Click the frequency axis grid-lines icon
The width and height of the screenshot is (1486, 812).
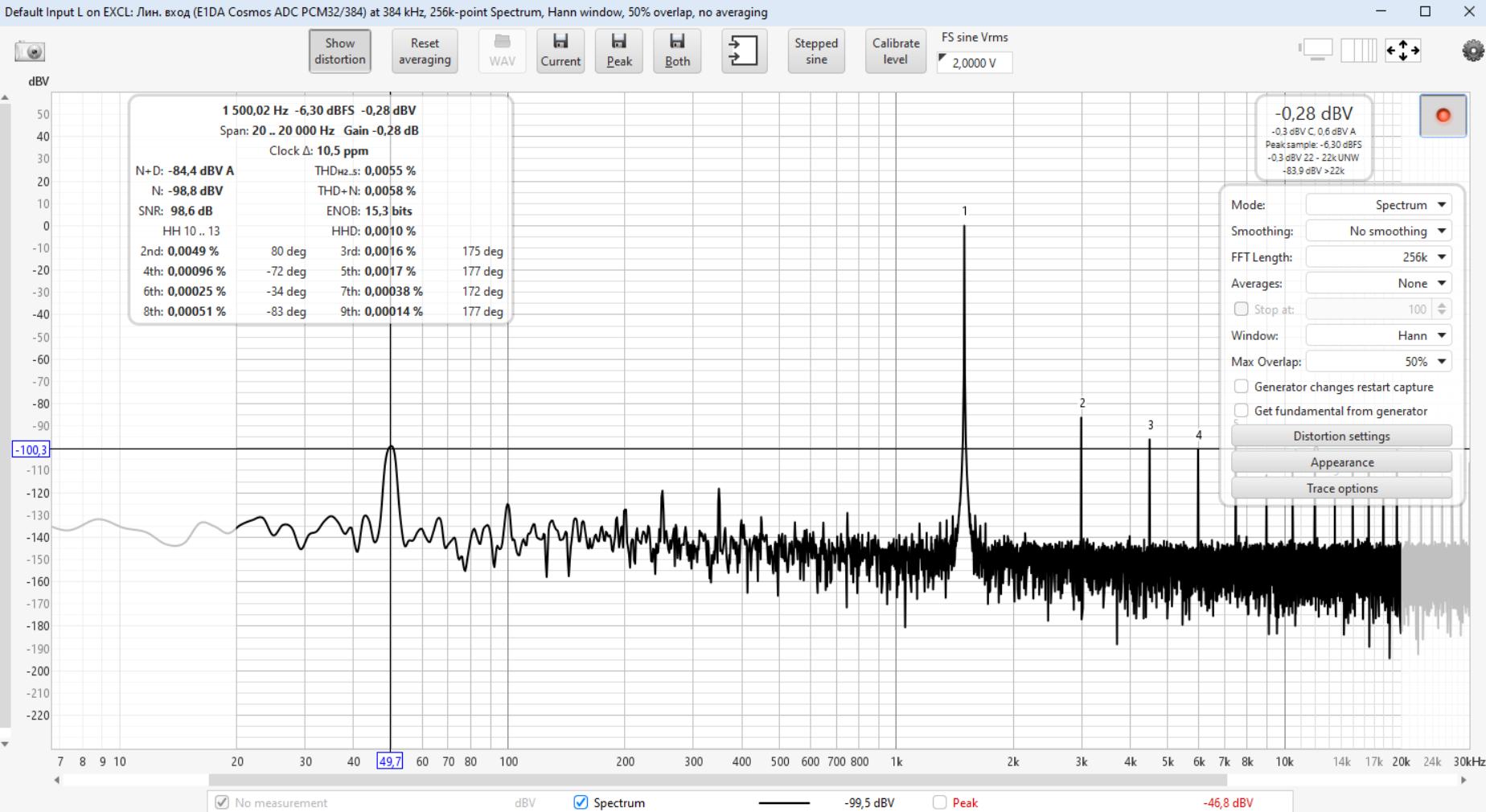click(1359, 50)
